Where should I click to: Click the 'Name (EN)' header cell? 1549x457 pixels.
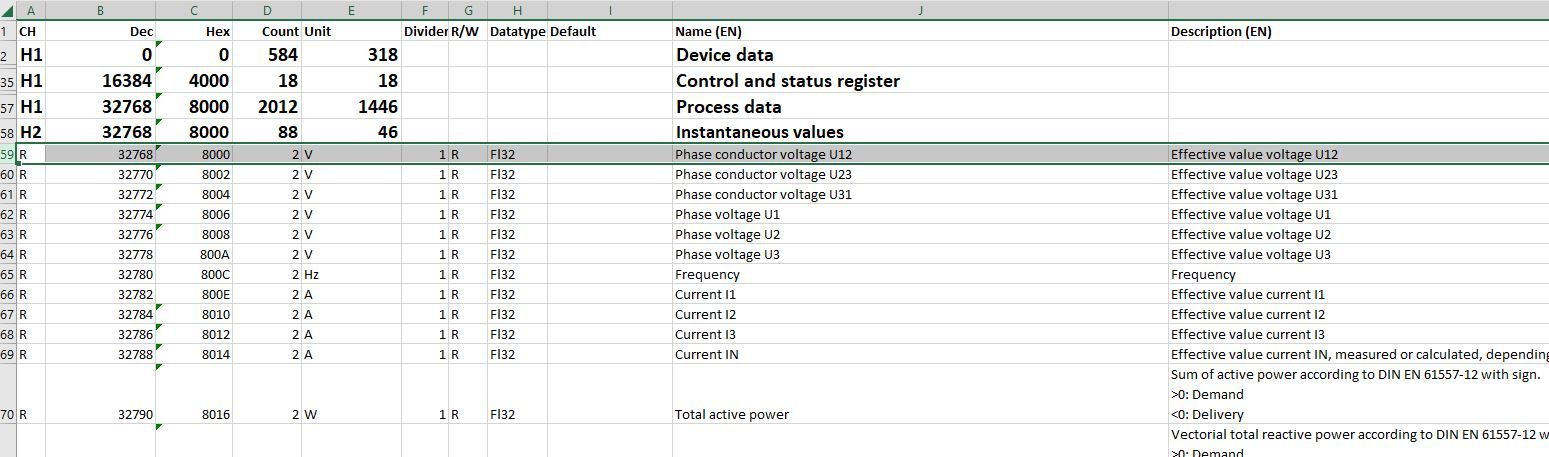[708, 31]
